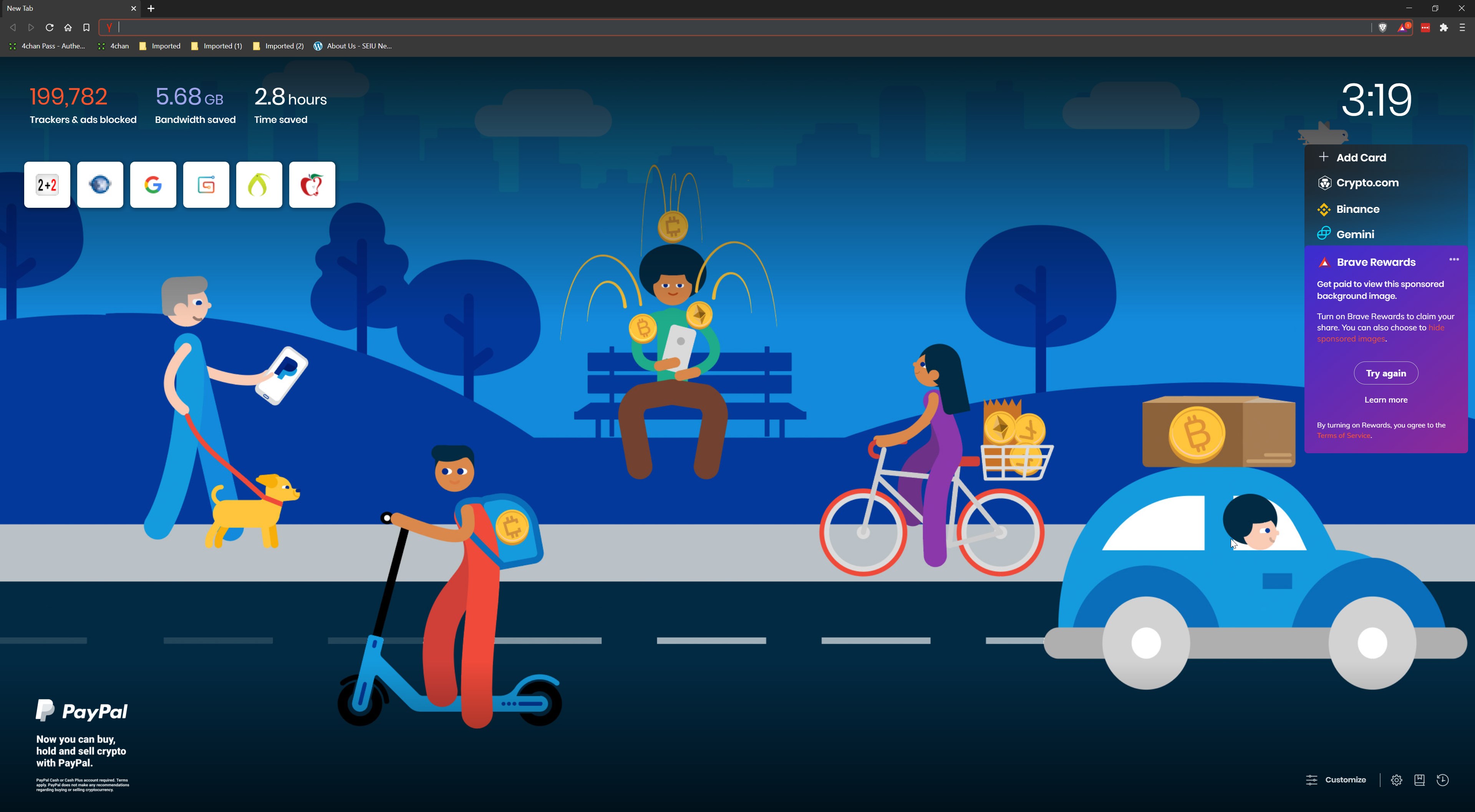This screenshot has height=812, width=1475.
Task: Expand the Imported (2) bookmarks folder
Action: [x=278, y=46]
